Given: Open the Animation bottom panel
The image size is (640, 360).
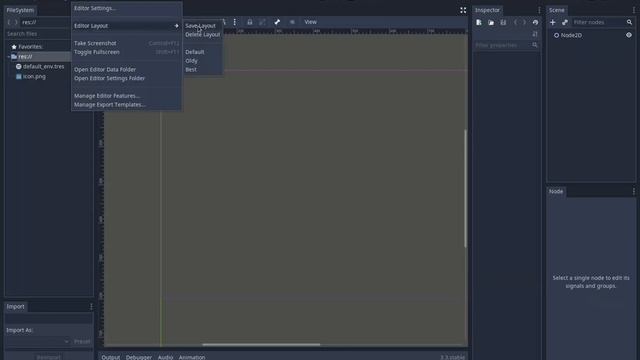Looking at the screenshot, I should coord(192,357).
